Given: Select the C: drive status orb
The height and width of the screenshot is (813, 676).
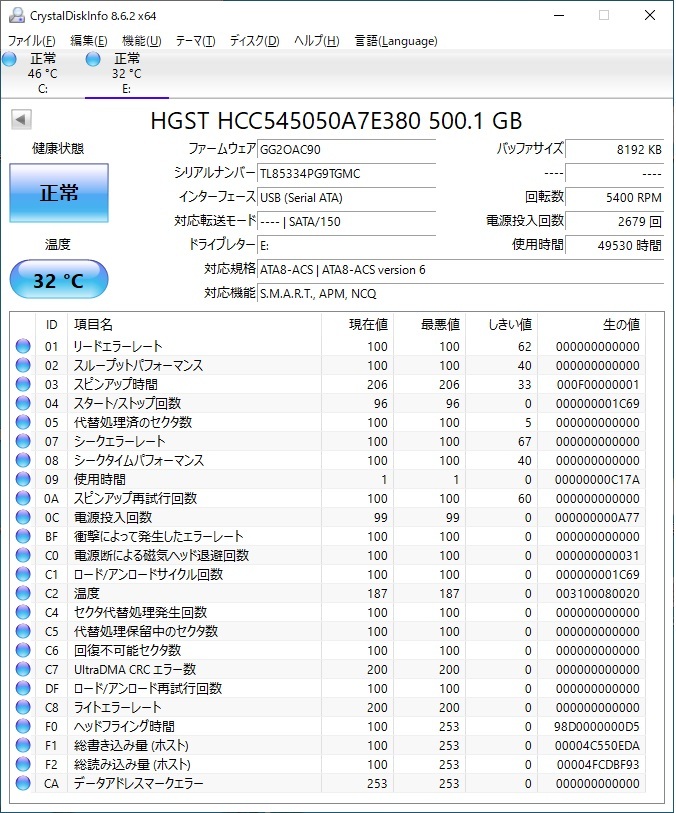Looking at the screenshot, I should pos(9,59).
